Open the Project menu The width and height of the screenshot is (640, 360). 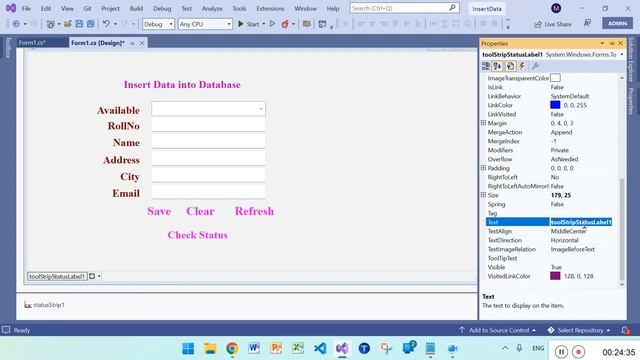pyautogui.click(x=110, y=8)
